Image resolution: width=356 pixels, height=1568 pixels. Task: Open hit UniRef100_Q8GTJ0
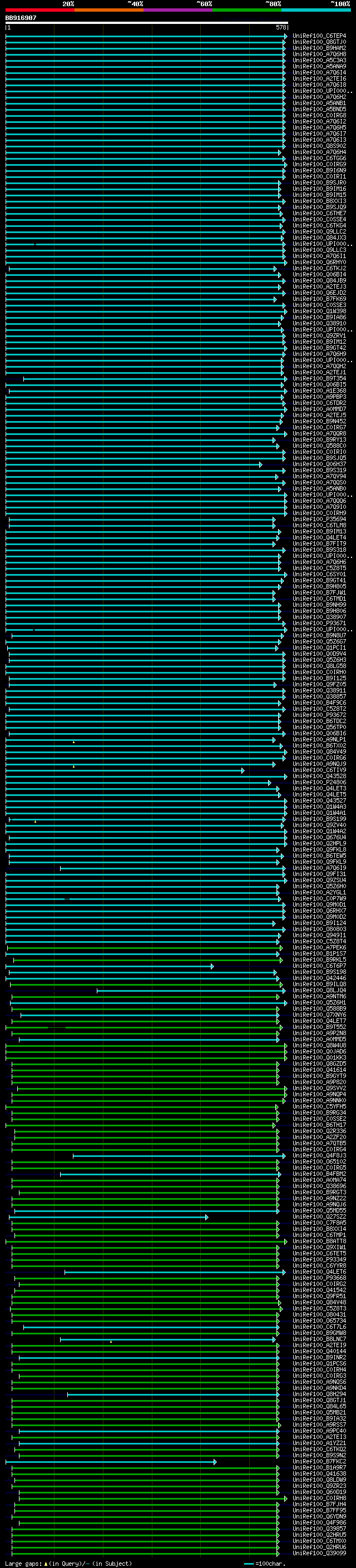click(319, 42)
